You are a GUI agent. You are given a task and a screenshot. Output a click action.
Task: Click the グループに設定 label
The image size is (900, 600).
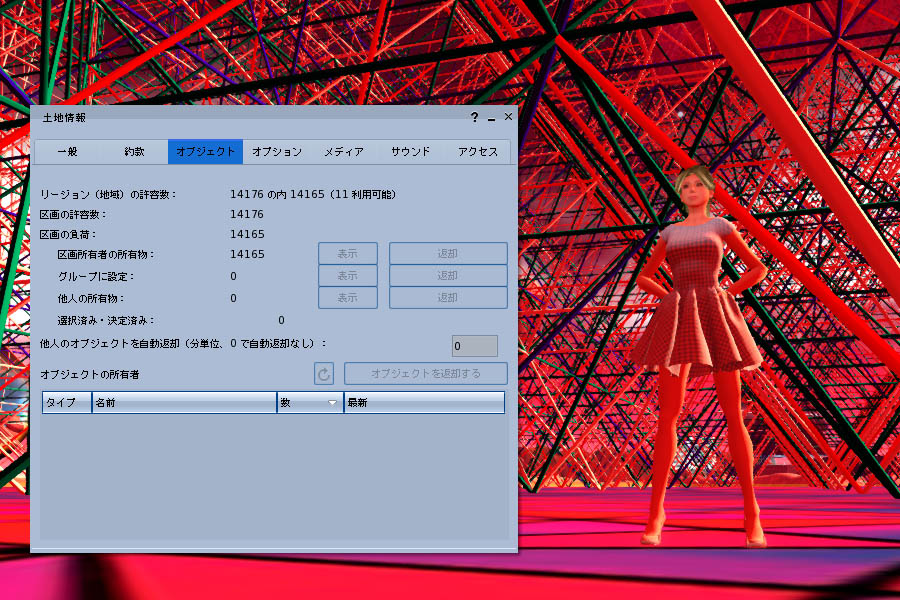pos(96,276)
